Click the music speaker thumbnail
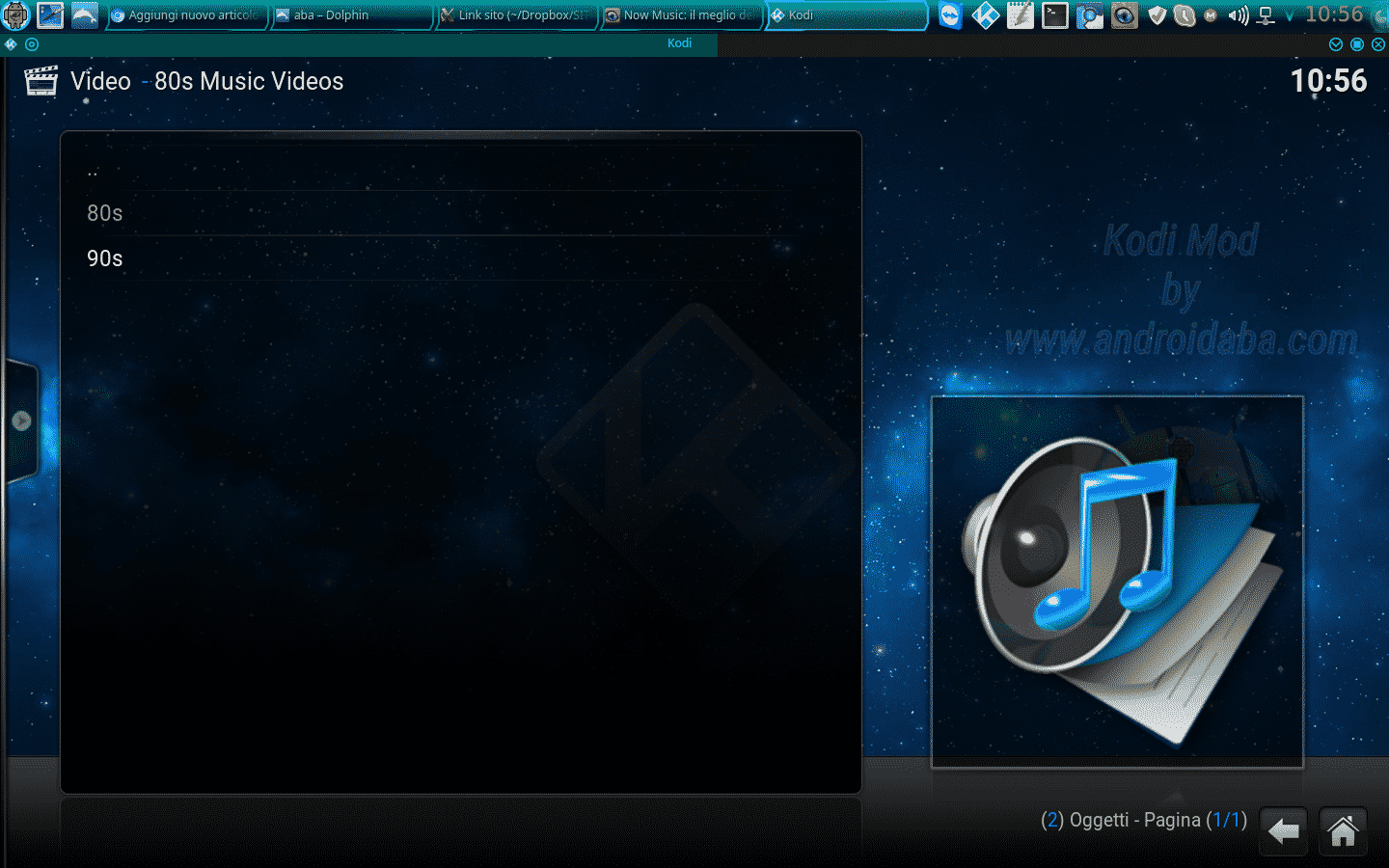Image resolution: width=1389 pixels, height=868 pixels. 1117,582
